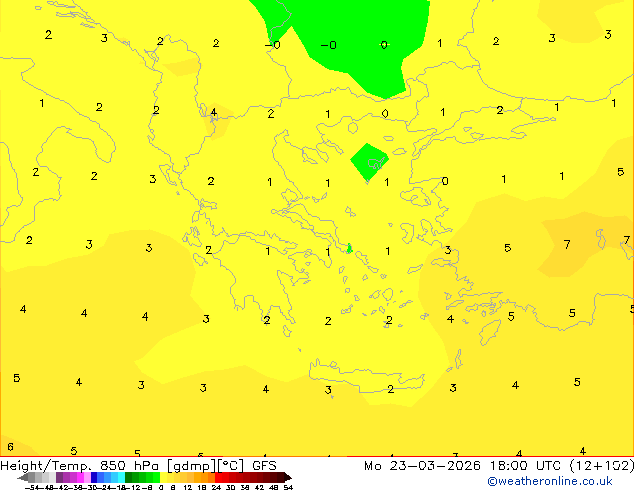The image size is (634, 490).
Task: Click the date '23-03-2026' in the footer
Action: point(435,466)
